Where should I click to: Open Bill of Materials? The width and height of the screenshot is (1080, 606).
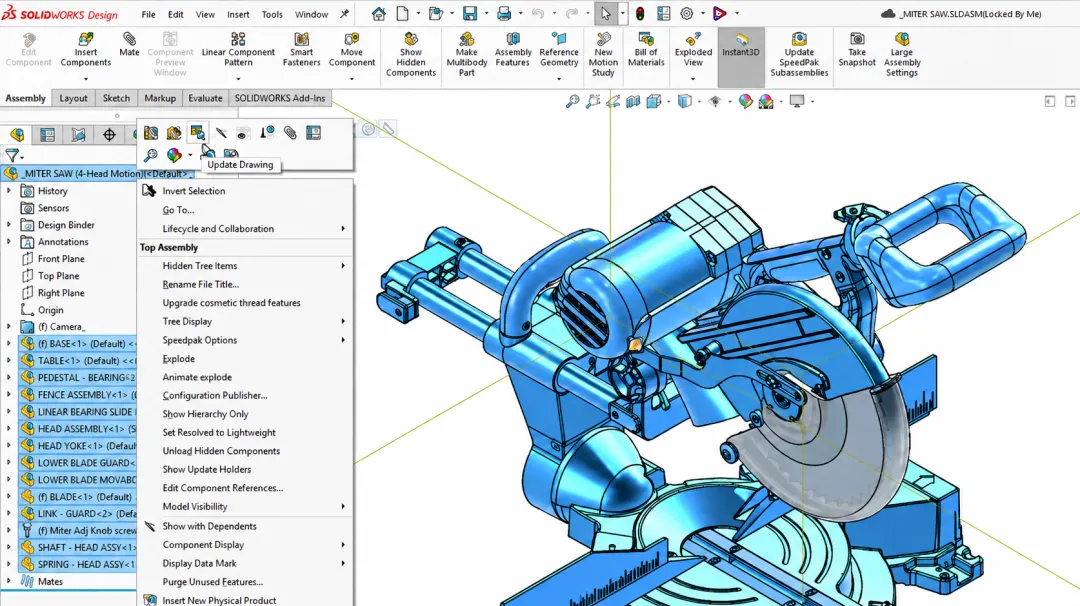(645, 50)
